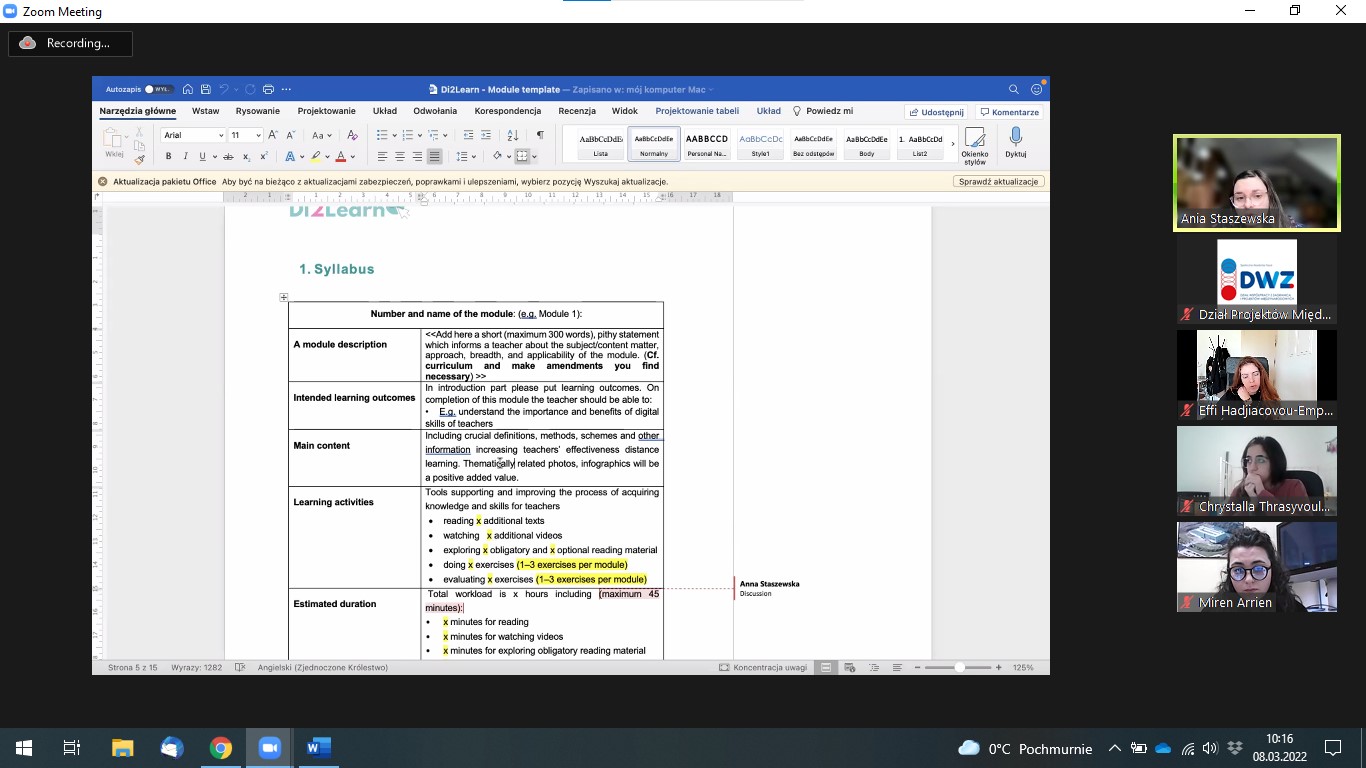Click the Increase indent icon
This screenshot has width=1366, height=768.
coord(486,135)
